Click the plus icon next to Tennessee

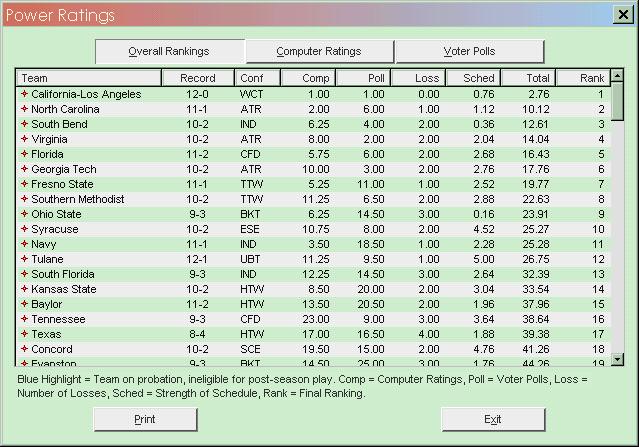24,319
